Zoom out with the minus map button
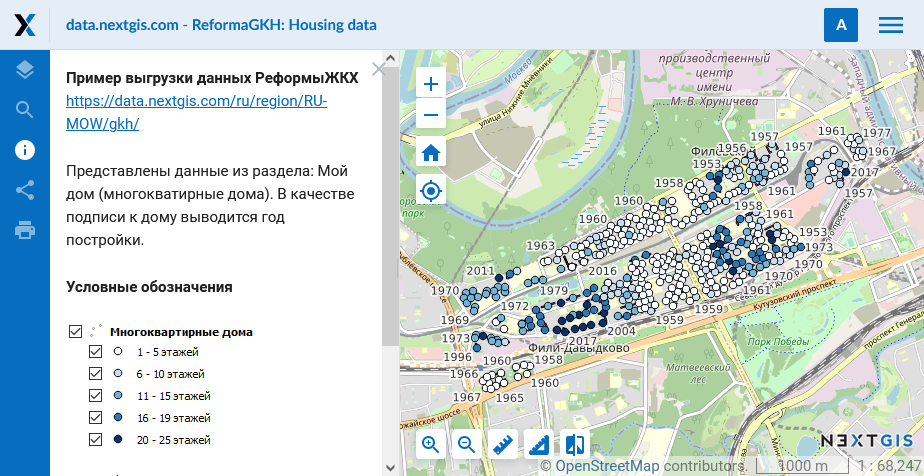Viewport: 924px width, 476px height. [x=431, y=114]
